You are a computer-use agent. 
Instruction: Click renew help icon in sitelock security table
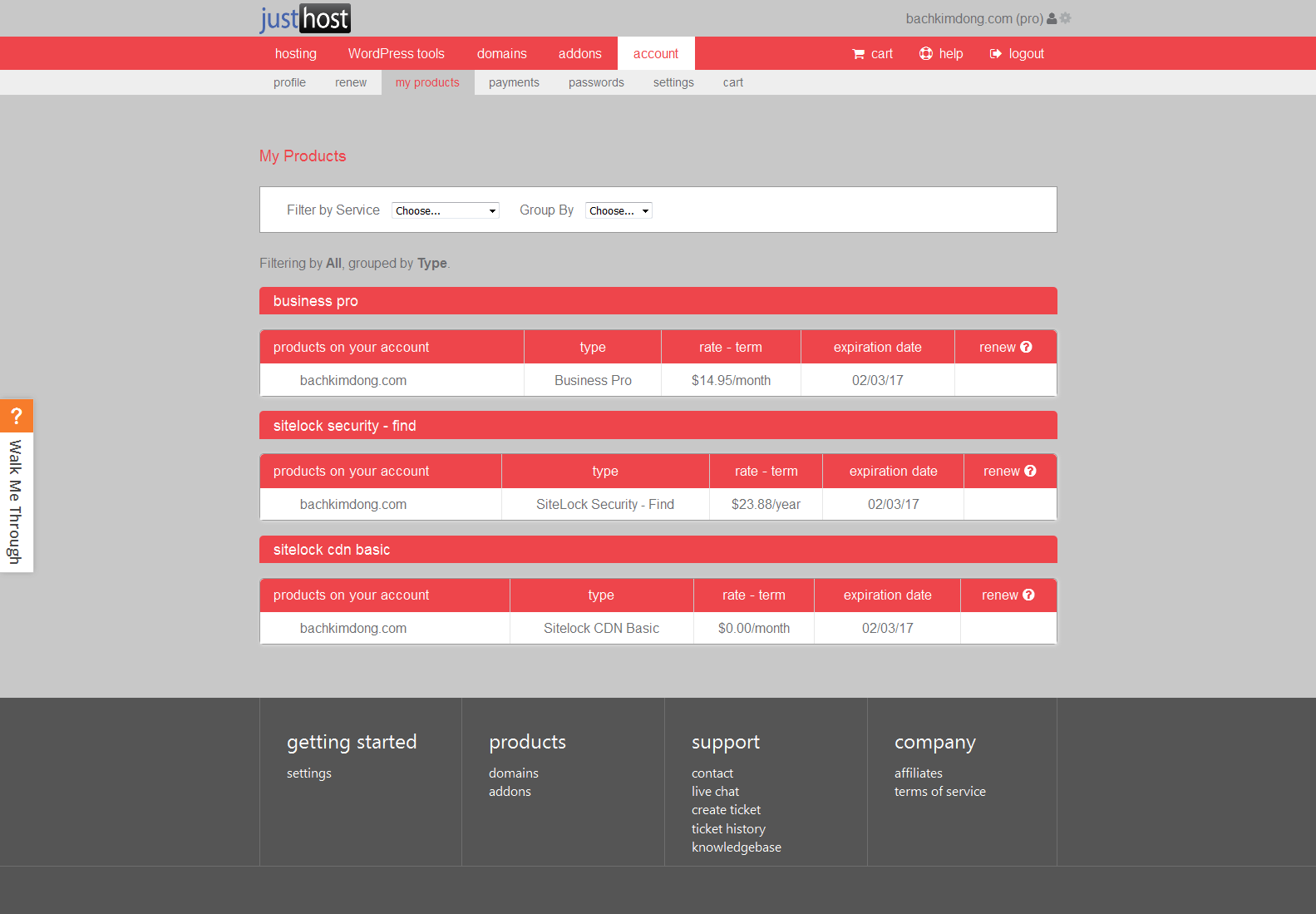[1031, 471]
